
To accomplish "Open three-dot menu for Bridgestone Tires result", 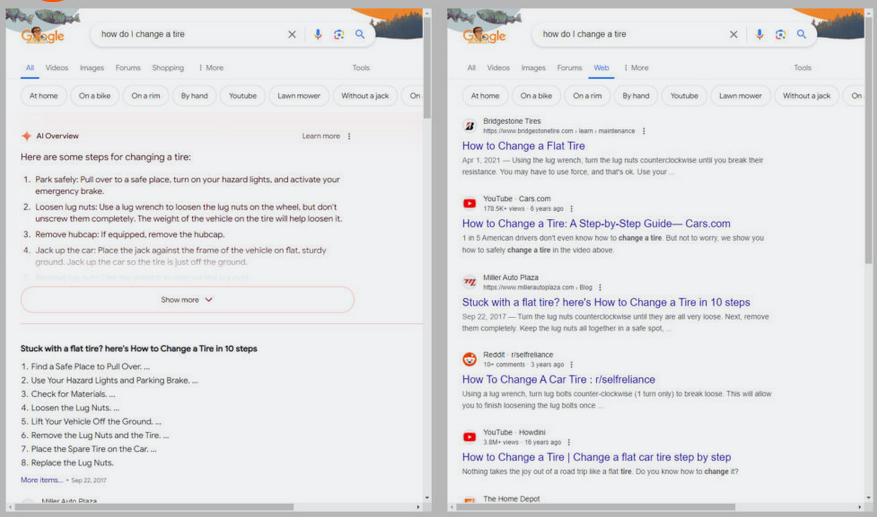I will 644,131.
